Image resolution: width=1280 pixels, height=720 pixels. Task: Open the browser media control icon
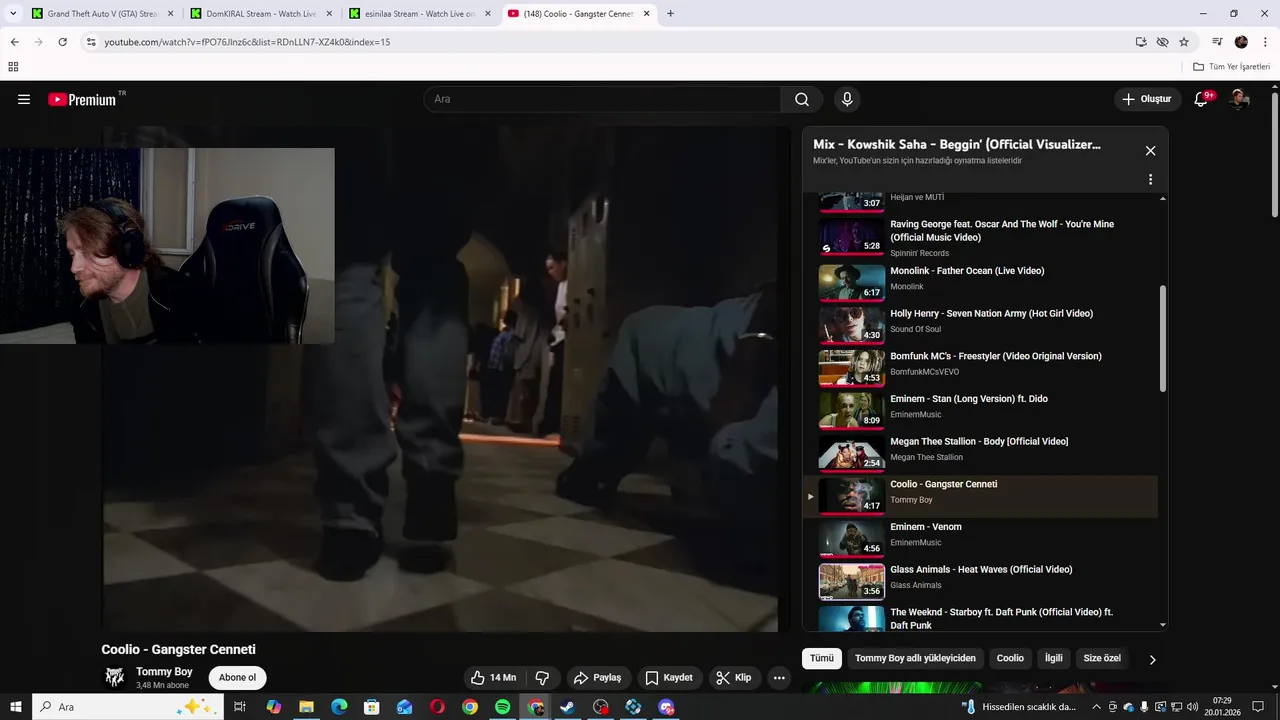point(1217,42)
